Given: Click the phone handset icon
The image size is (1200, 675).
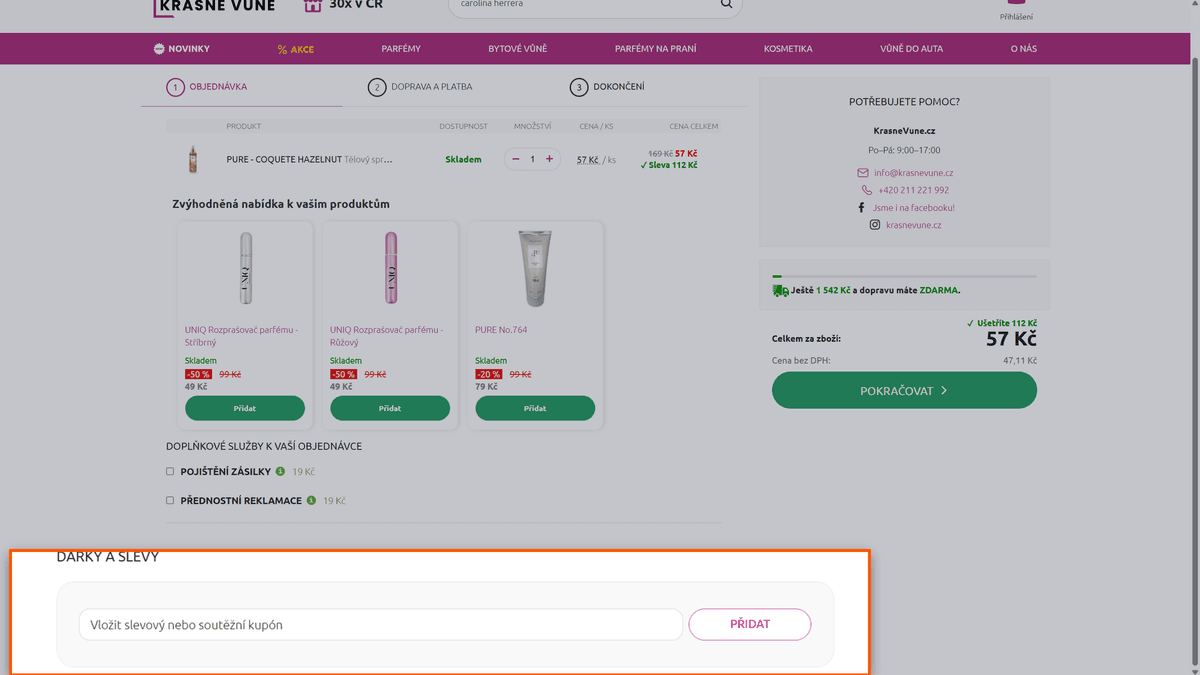Looking at the screenshot, I should (867, 190).
